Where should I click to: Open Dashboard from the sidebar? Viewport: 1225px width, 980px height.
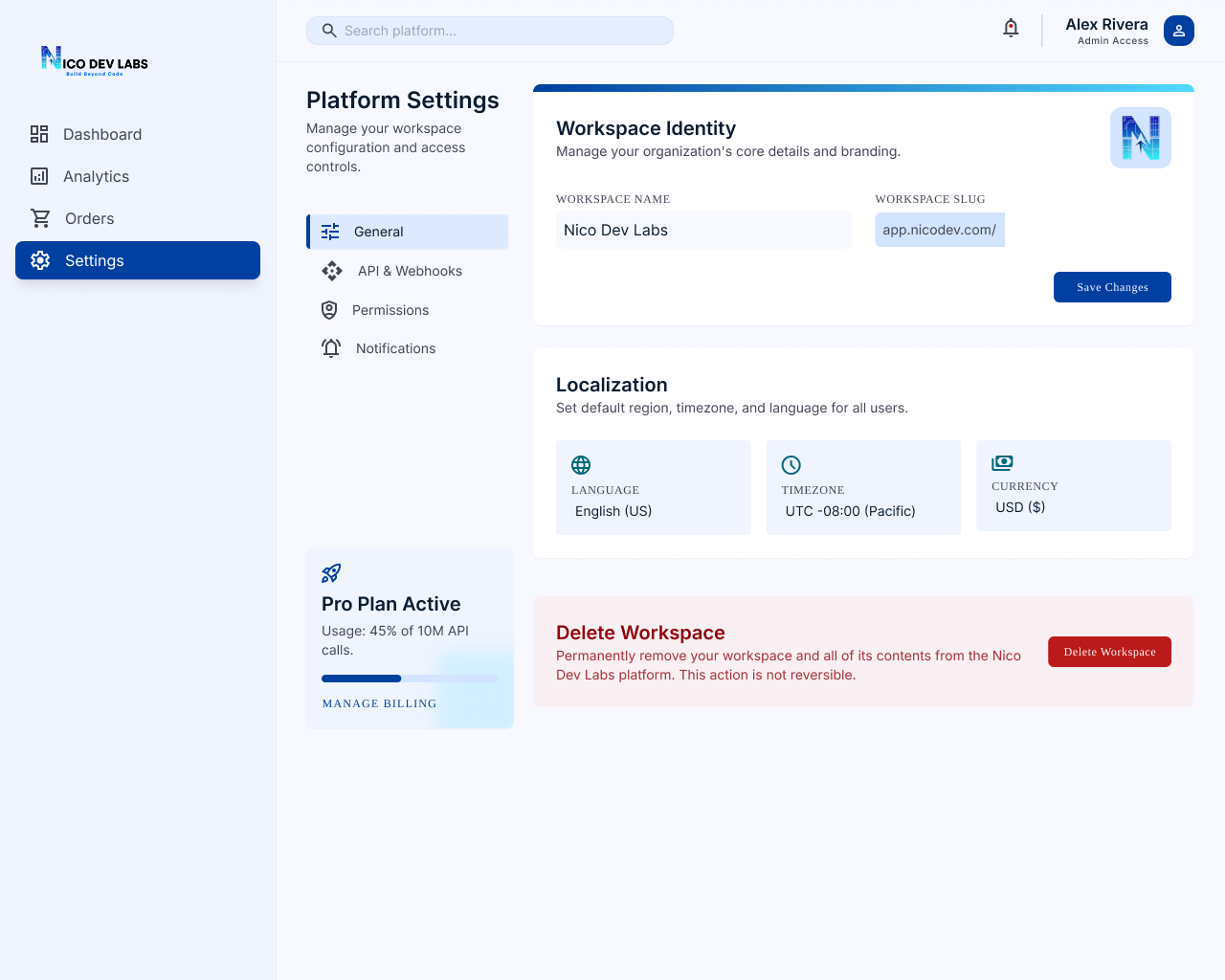click(138, 134)
